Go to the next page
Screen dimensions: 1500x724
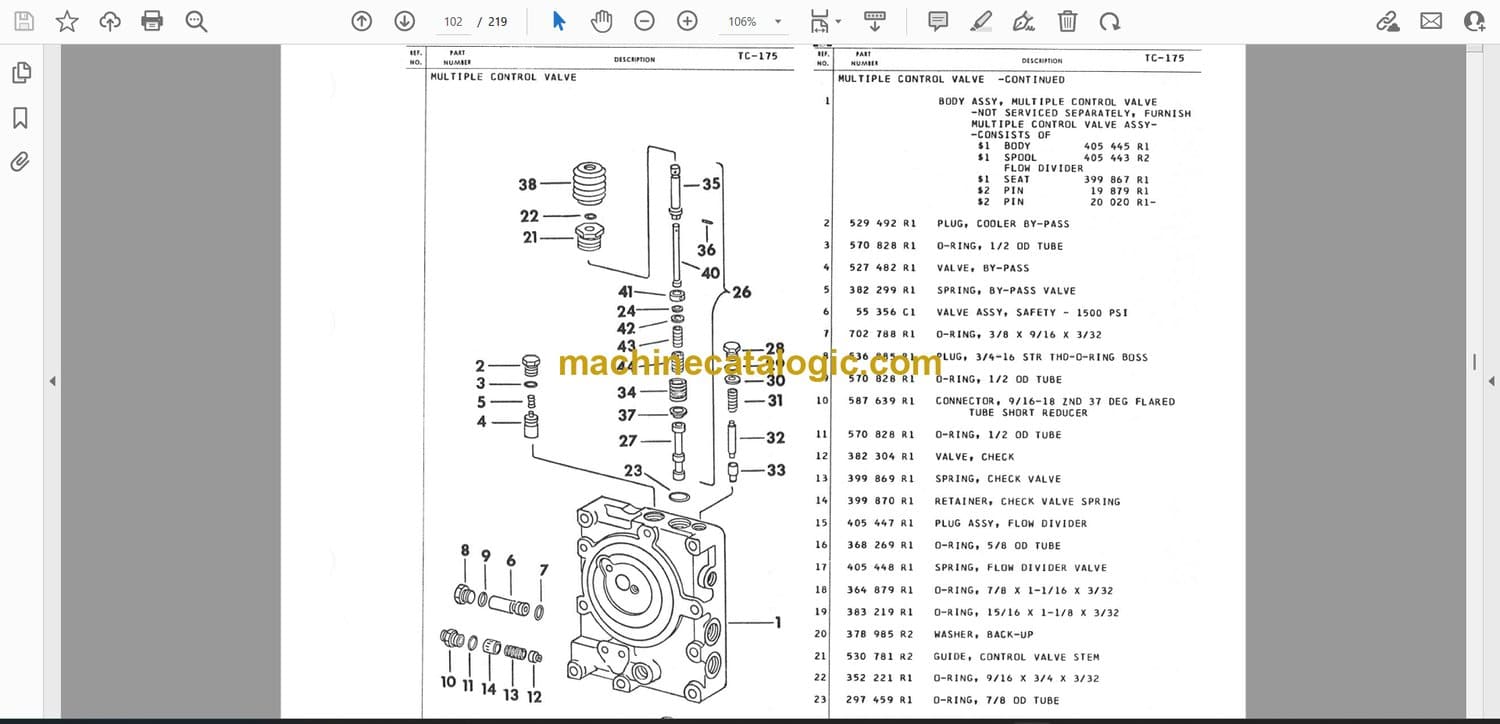pos(404,21)
